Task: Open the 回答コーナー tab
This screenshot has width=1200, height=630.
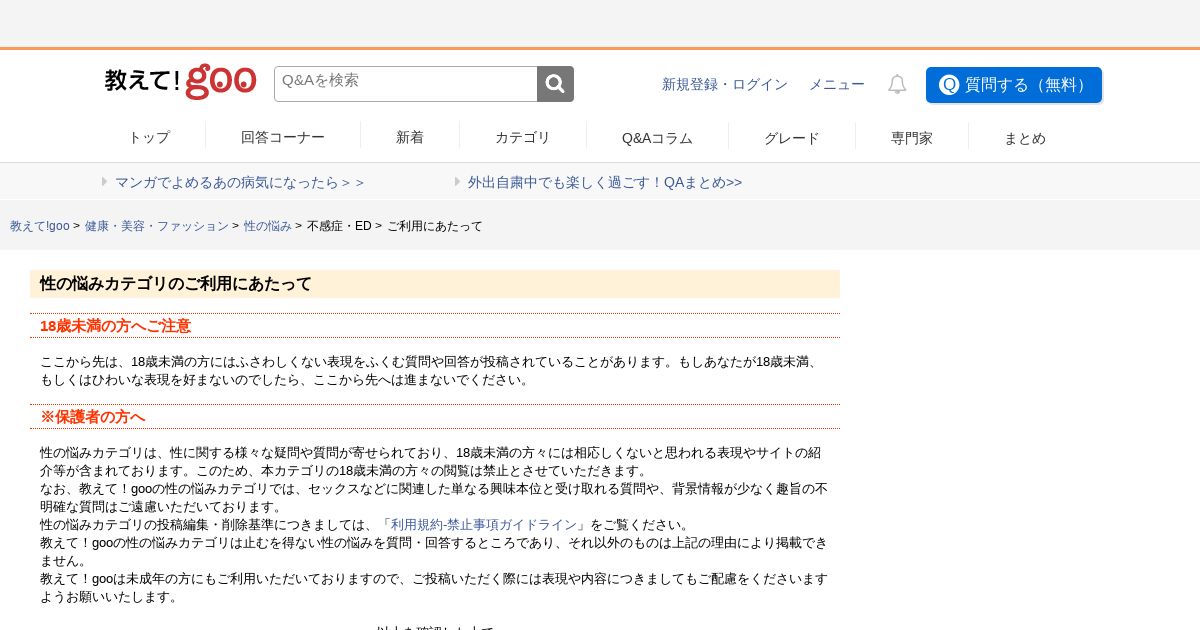Action: coord(283,138)
